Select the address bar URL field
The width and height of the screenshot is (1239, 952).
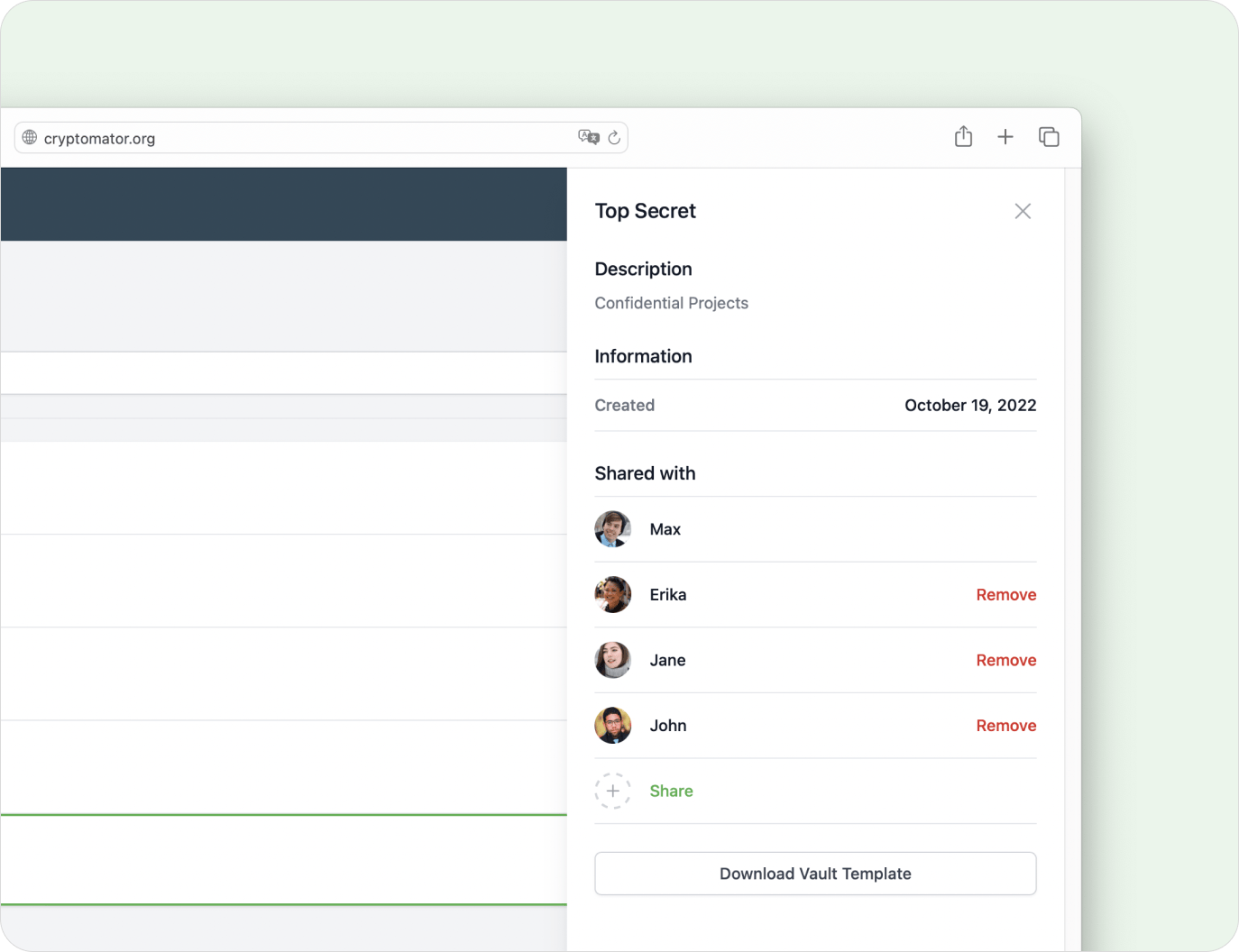pyautogui.click(x=271, y=137)
